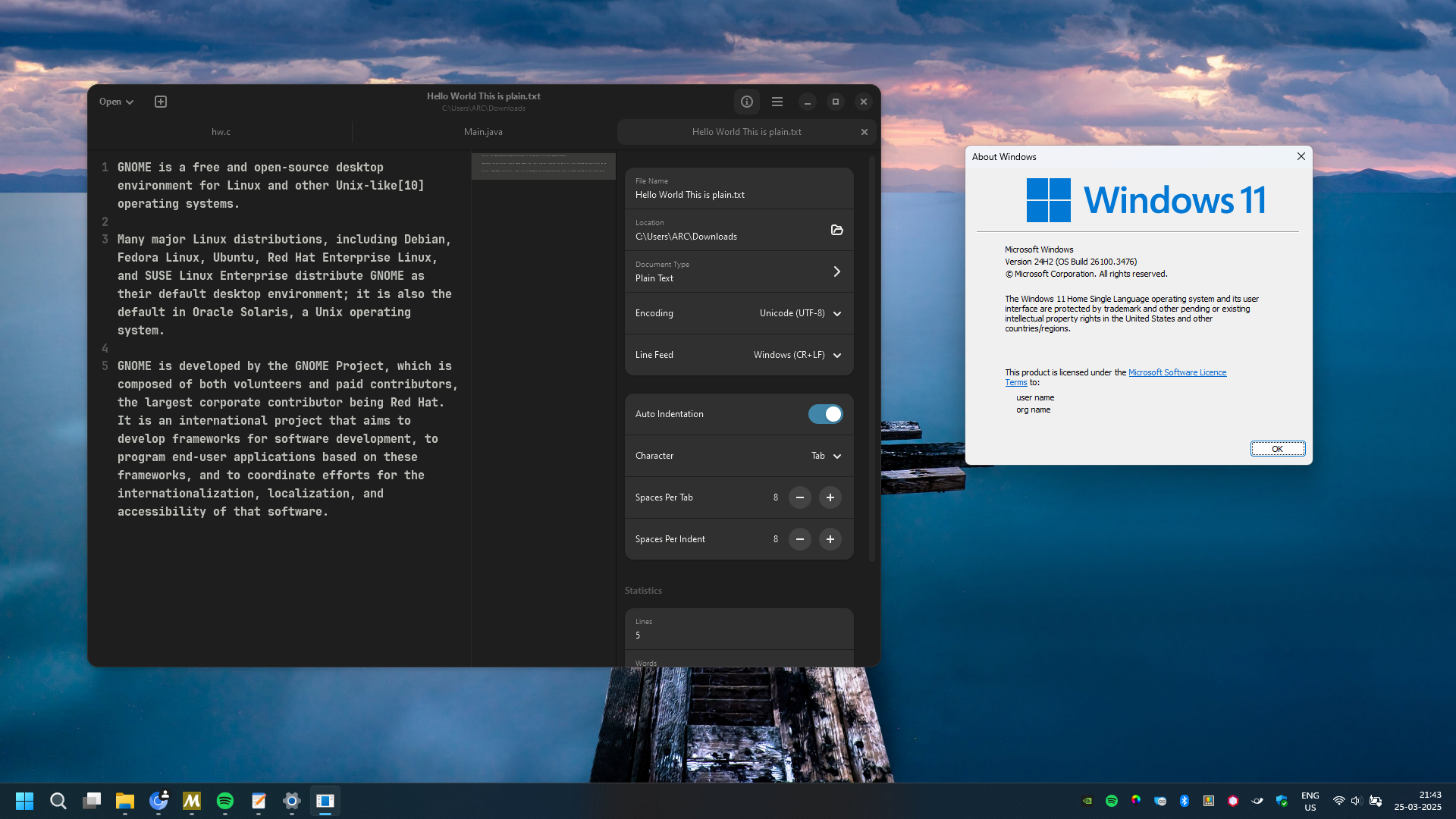Viewport: 1456px width, 819px height.
Task: Click OK in About Windows dialog
Action: click(1278, 449)
